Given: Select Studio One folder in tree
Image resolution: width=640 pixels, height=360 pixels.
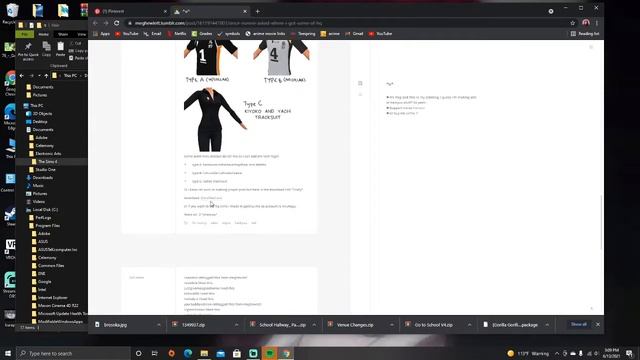Looking at the screenshot, I should 42,169.
